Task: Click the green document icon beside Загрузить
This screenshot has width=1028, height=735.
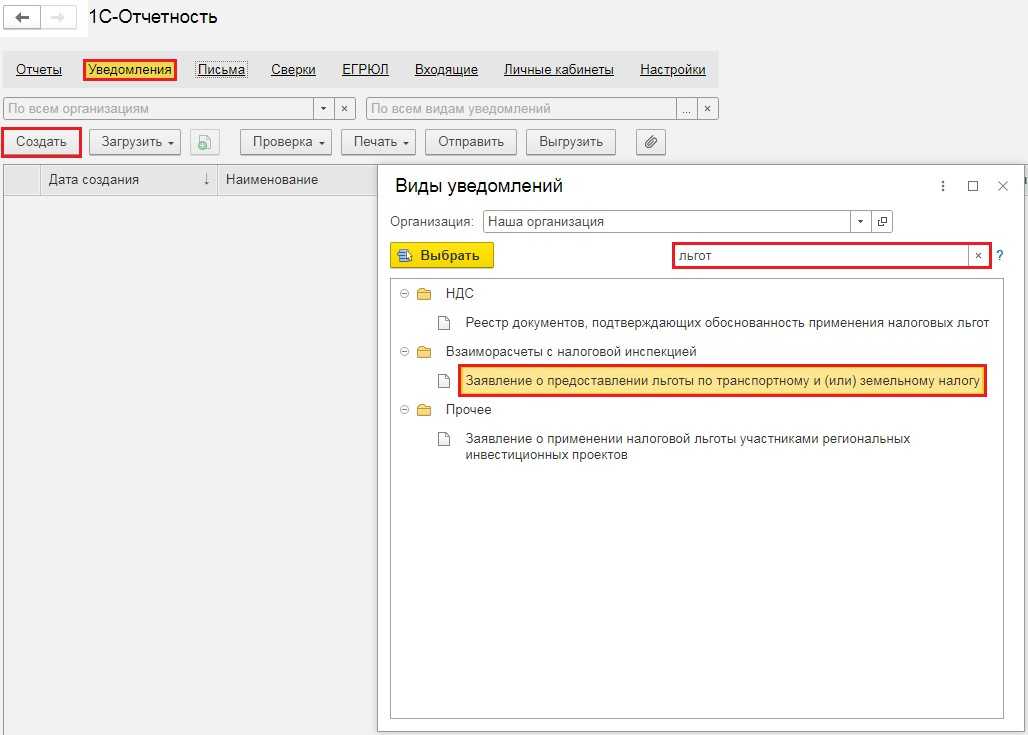Action: (x=203, y=142)
